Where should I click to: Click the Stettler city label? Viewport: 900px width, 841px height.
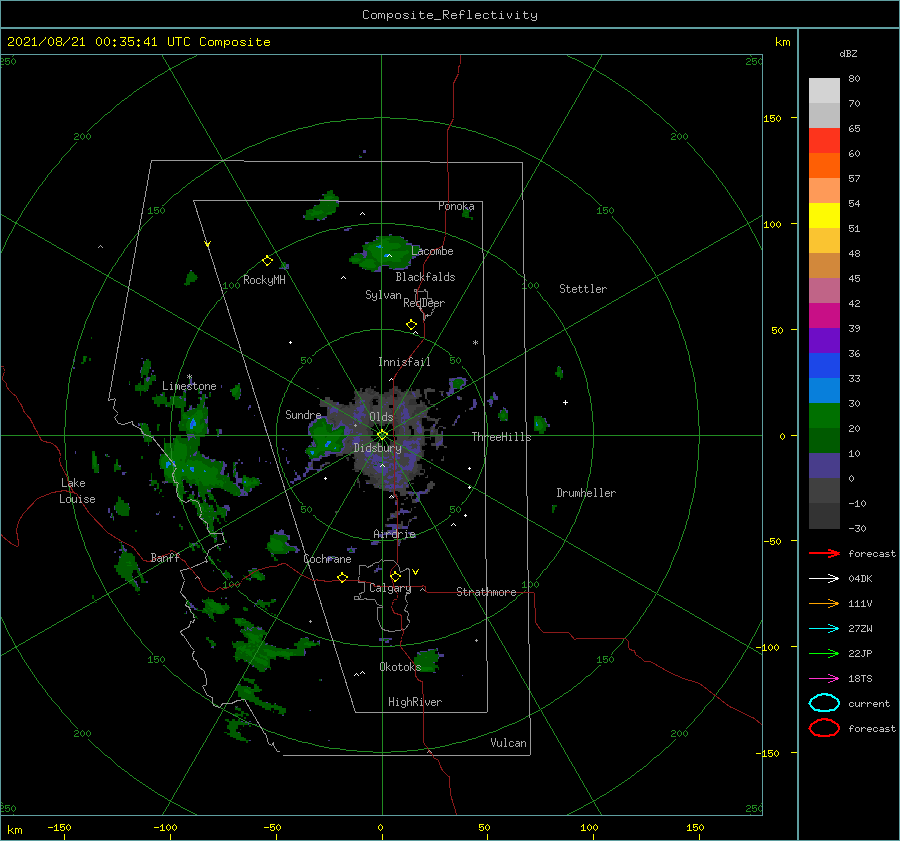(583, 289)
